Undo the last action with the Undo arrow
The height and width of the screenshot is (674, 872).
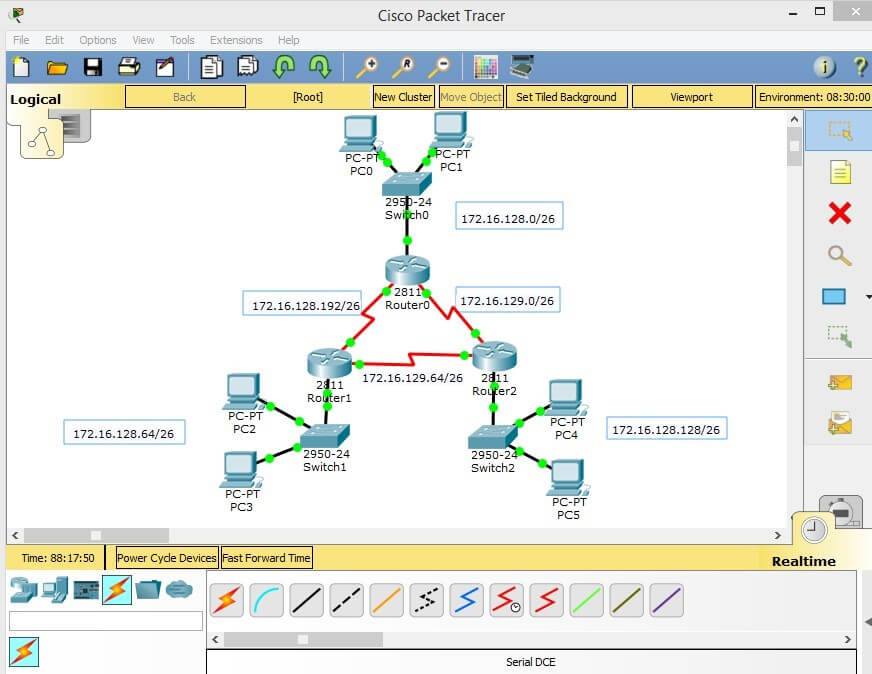284,67
